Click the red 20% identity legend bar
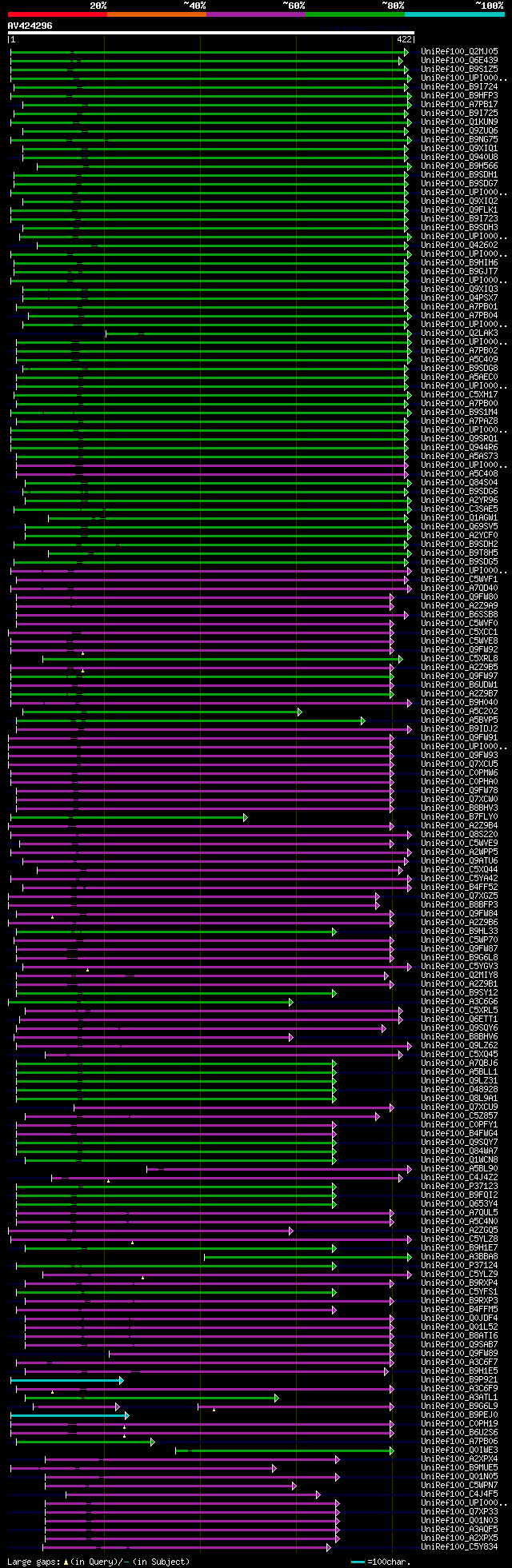512x1568 pixels. (x=58, y=14)
